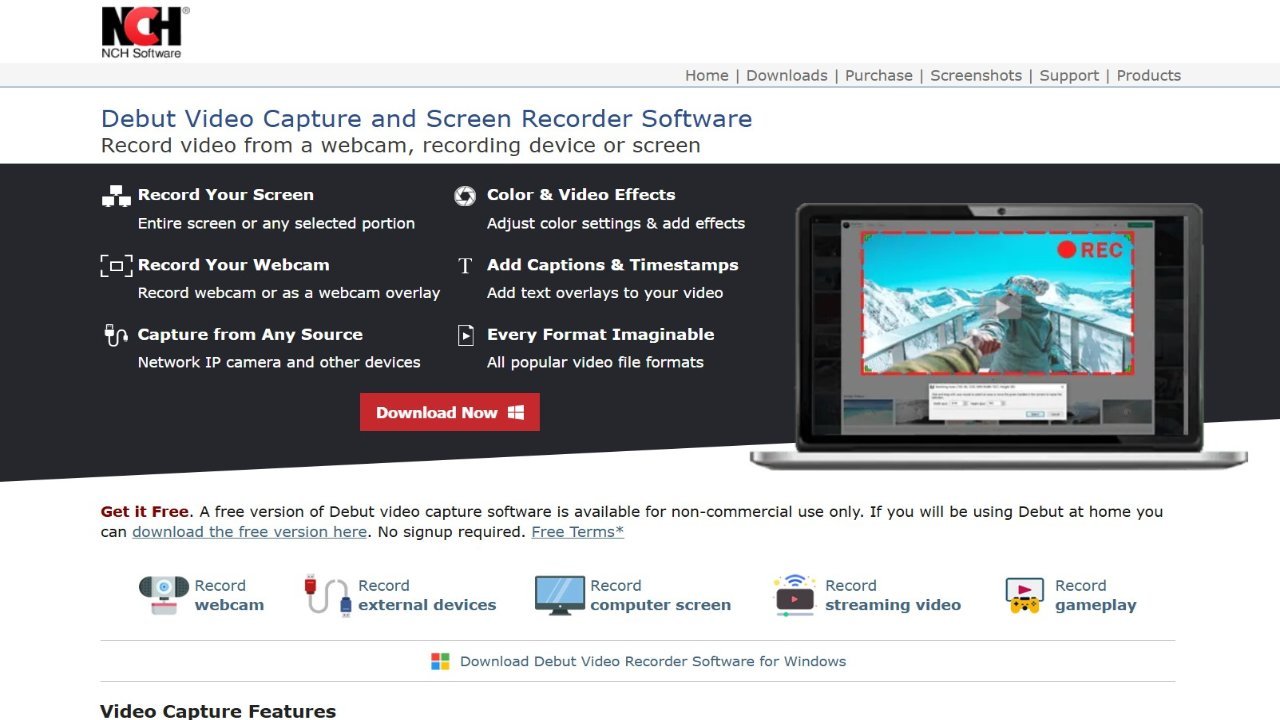
Task: Click the 'Debut Video Capture and Screen Recorder Software' title
Action: 426,119
